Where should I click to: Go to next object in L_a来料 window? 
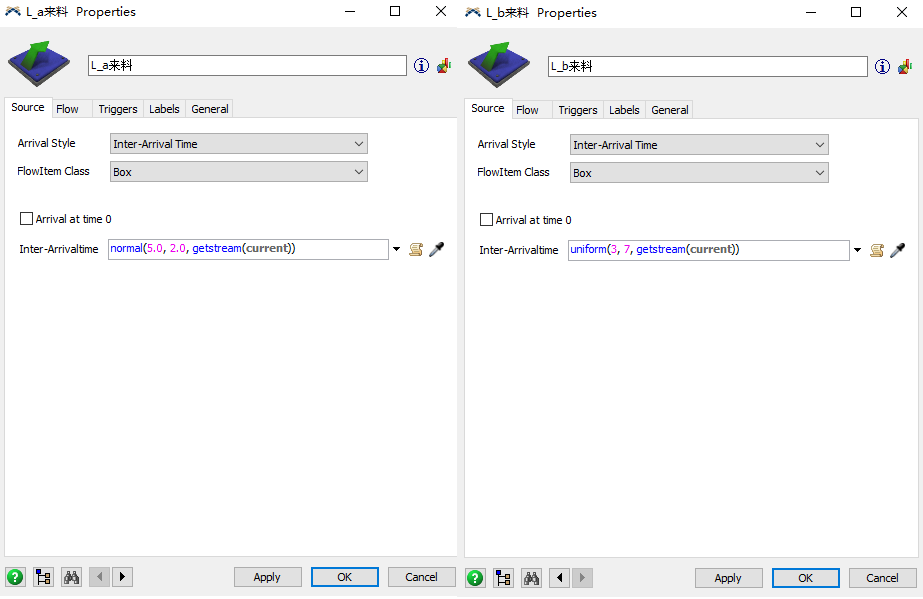tap(122, 577)
